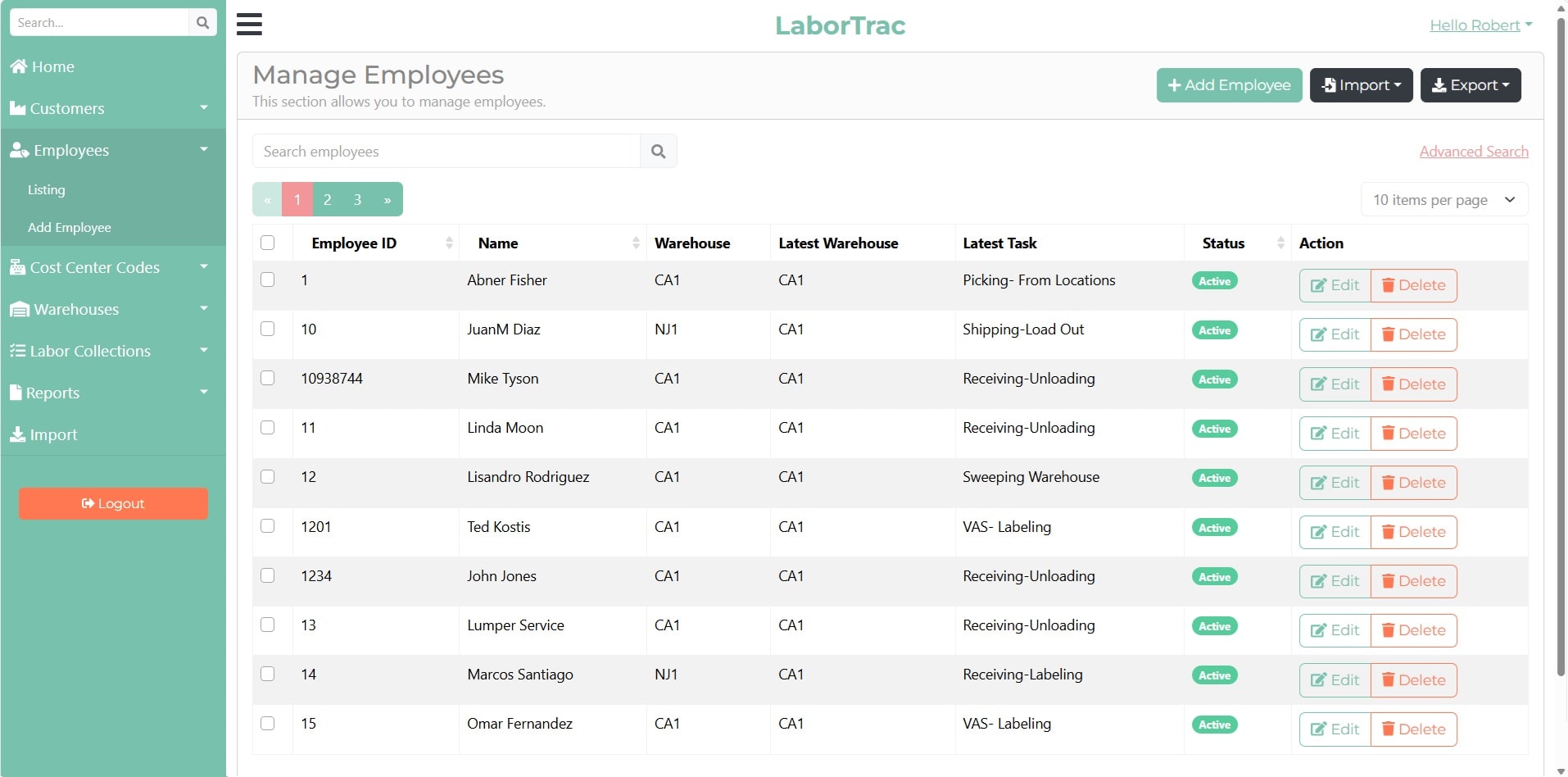1568x777 pixels.
Task: Check the box for Abner Fisher
Action: (267, 279)
